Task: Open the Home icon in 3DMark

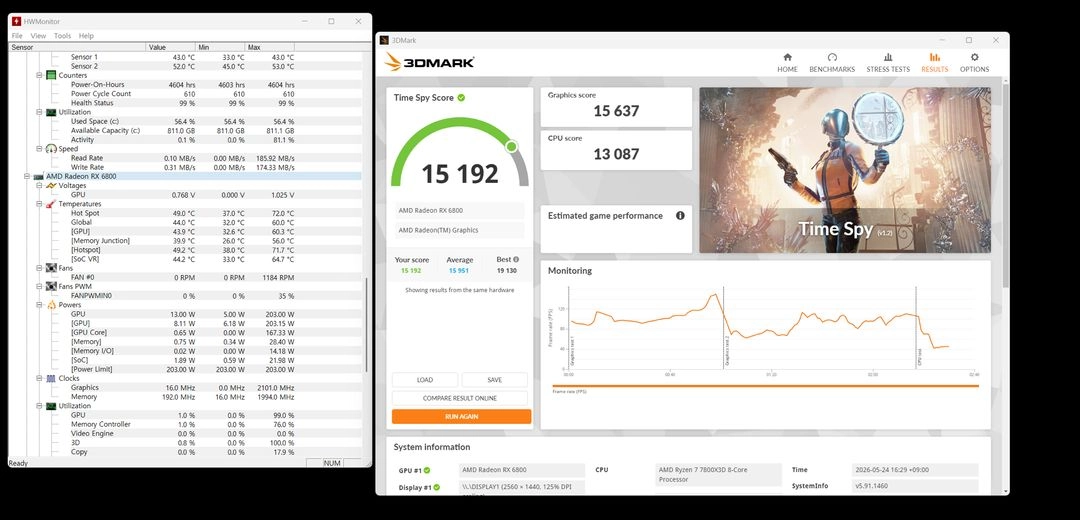Action: 787,57
